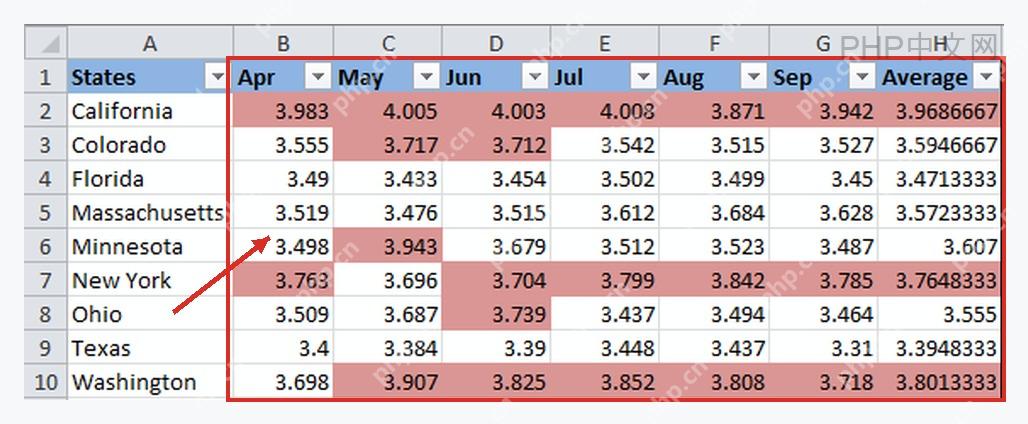Click Colorado's Jun value 3.712

(x=496, y=145)
